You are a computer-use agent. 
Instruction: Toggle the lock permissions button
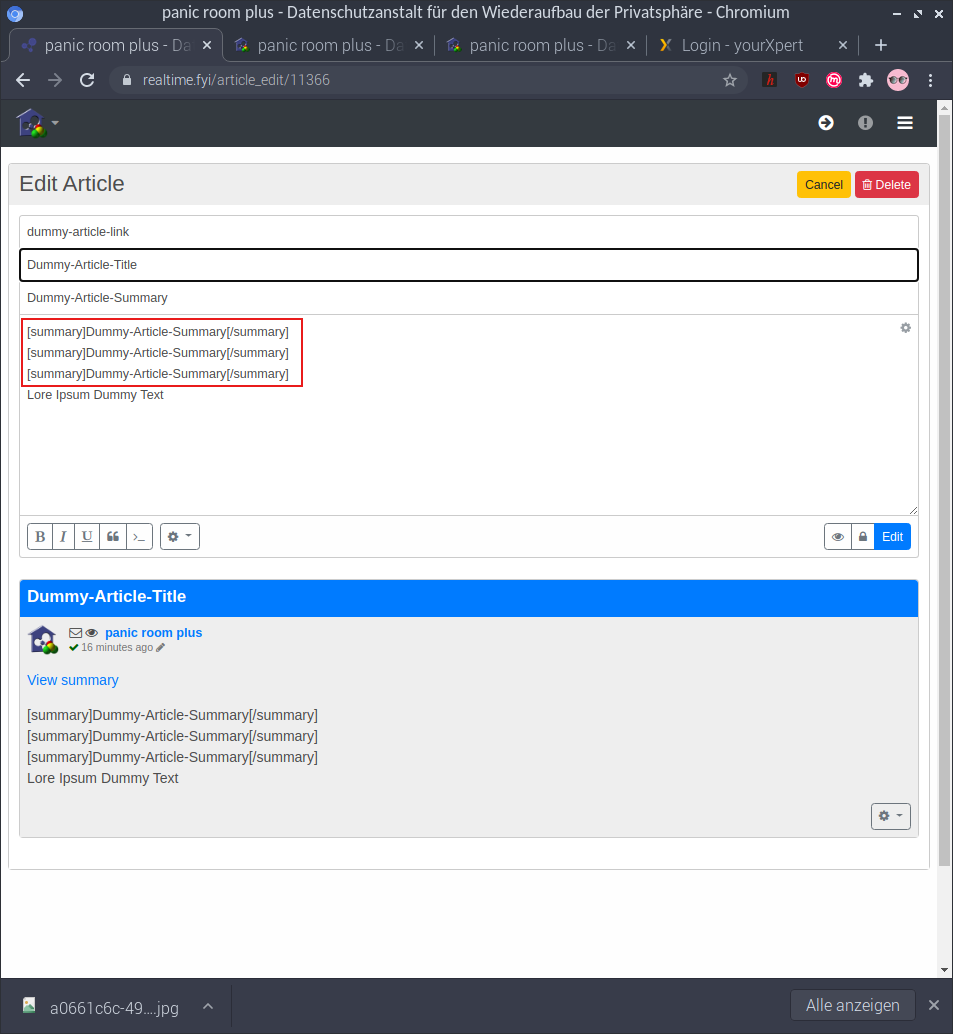(x=862, y=537)
